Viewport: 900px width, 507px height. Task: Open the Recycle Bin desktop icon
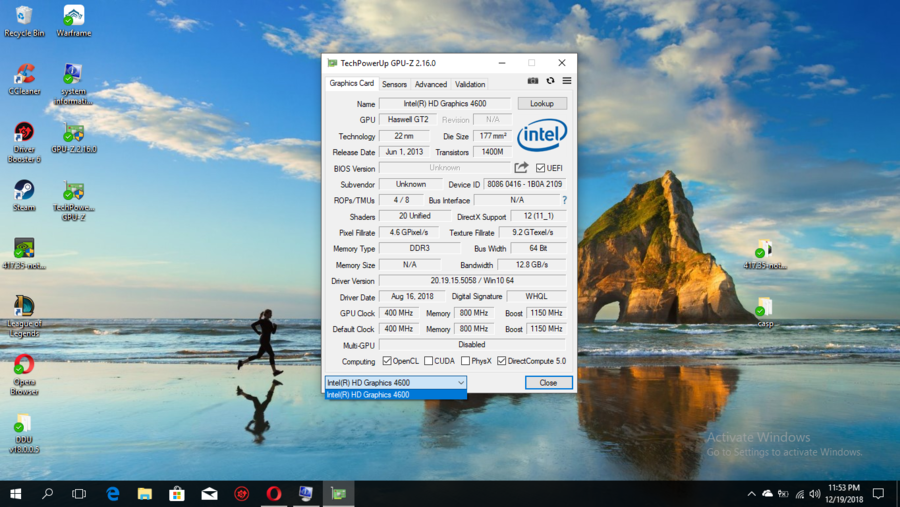pos(24,21)
